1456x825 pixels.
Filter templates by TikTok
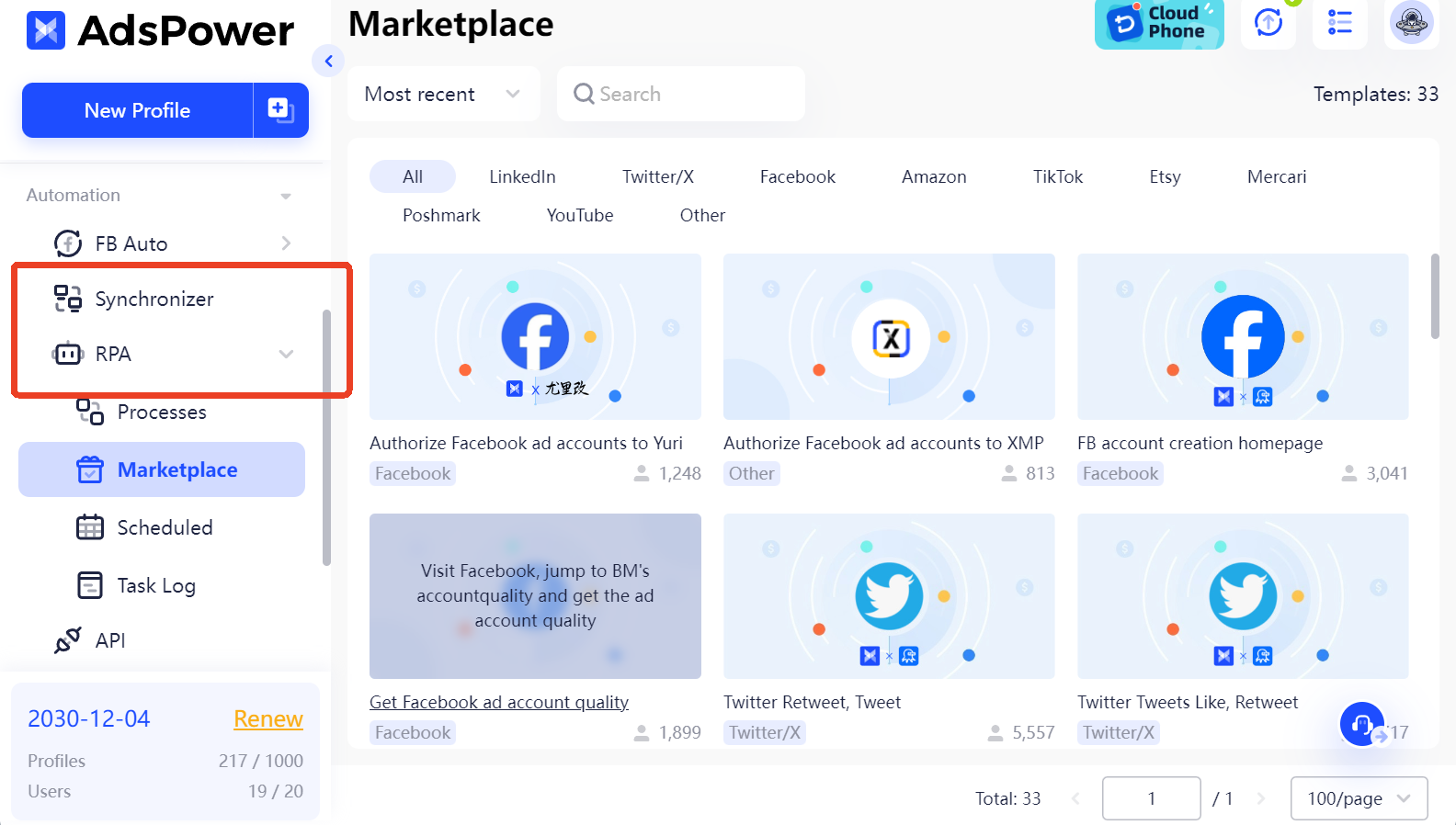coord(1058,176)
